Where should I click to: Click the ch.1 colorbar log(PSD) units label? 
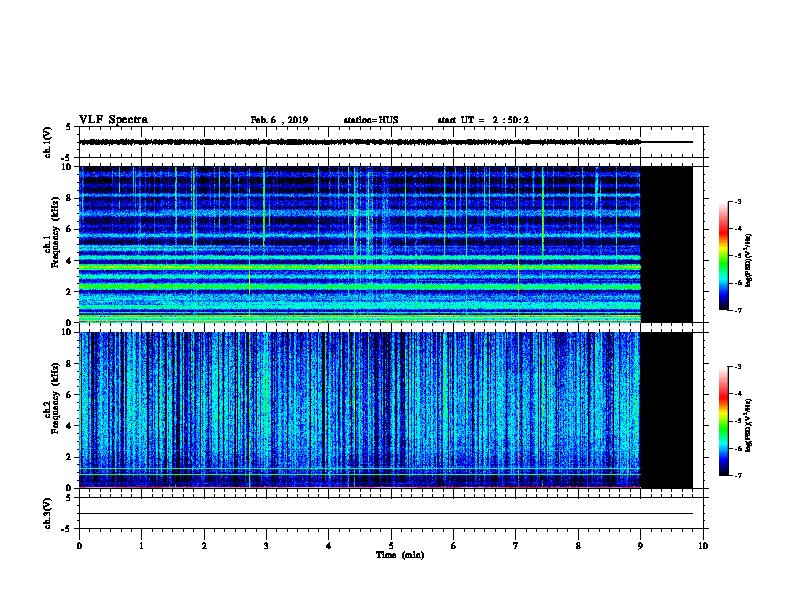click(749, 260)
